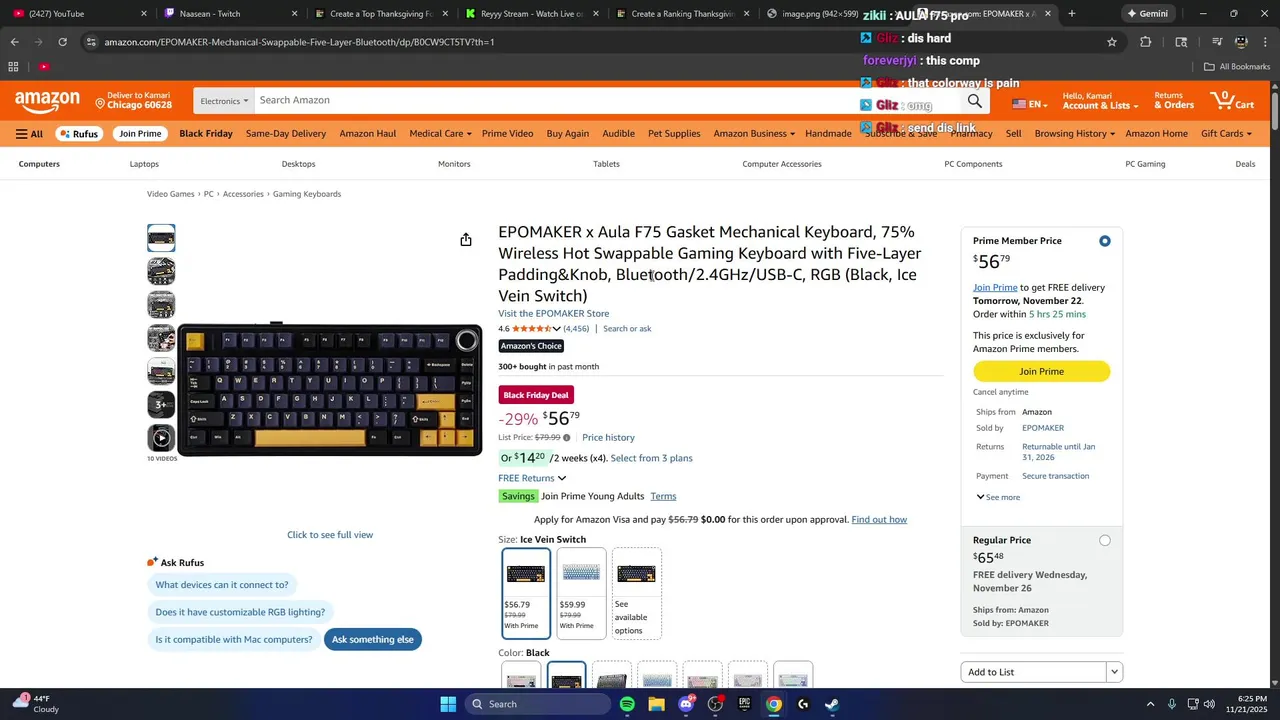The width and height of the screenshot is (1280, 720).
Task: Click the Chrome profile avatar
Action: point(1241,42)
